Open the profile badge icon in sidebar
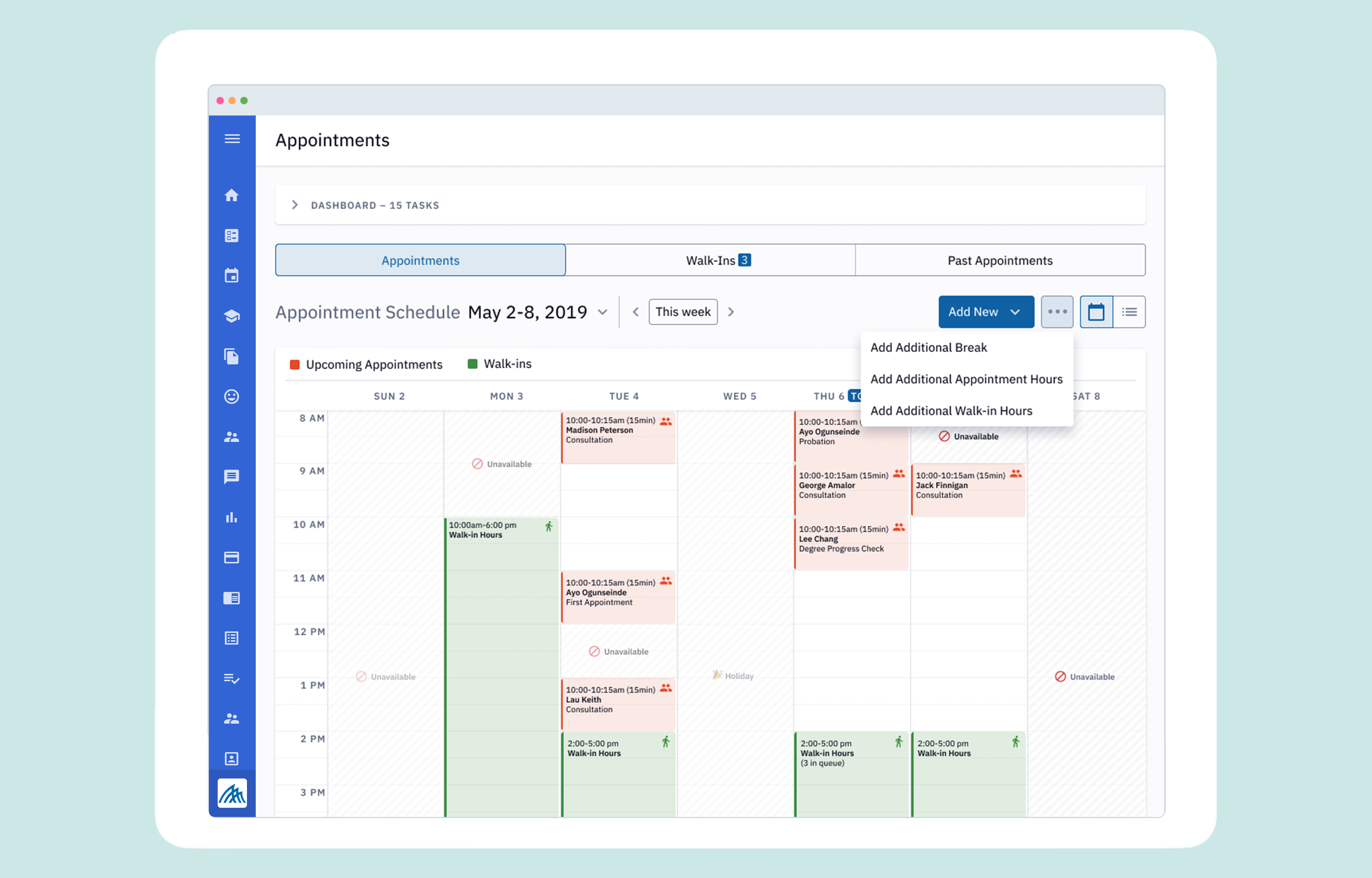The height and width of the screenshot is (878, 1372). (232, 759)
